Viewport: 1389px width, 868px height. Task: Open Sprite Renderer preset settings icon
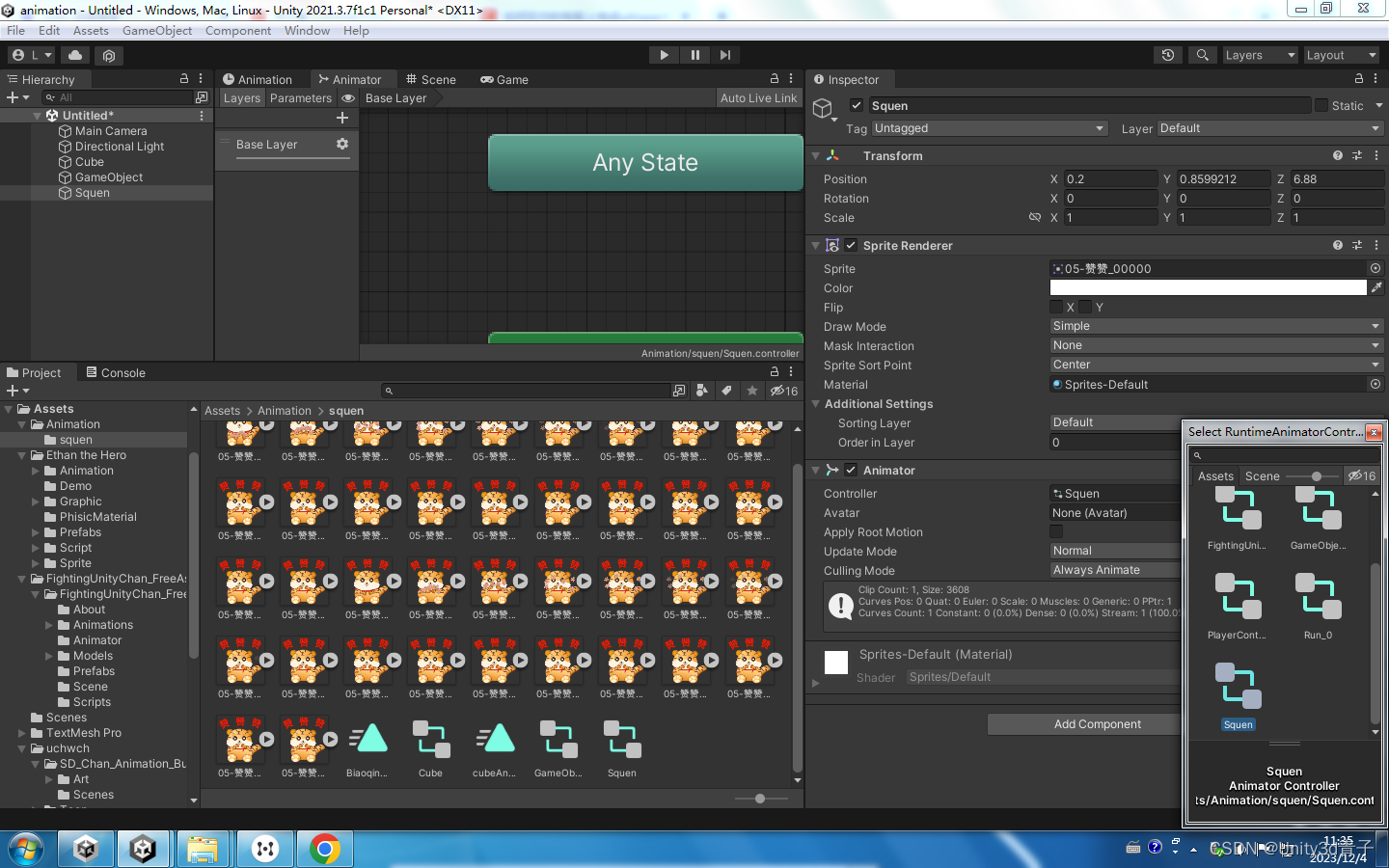pos(1357,245)
